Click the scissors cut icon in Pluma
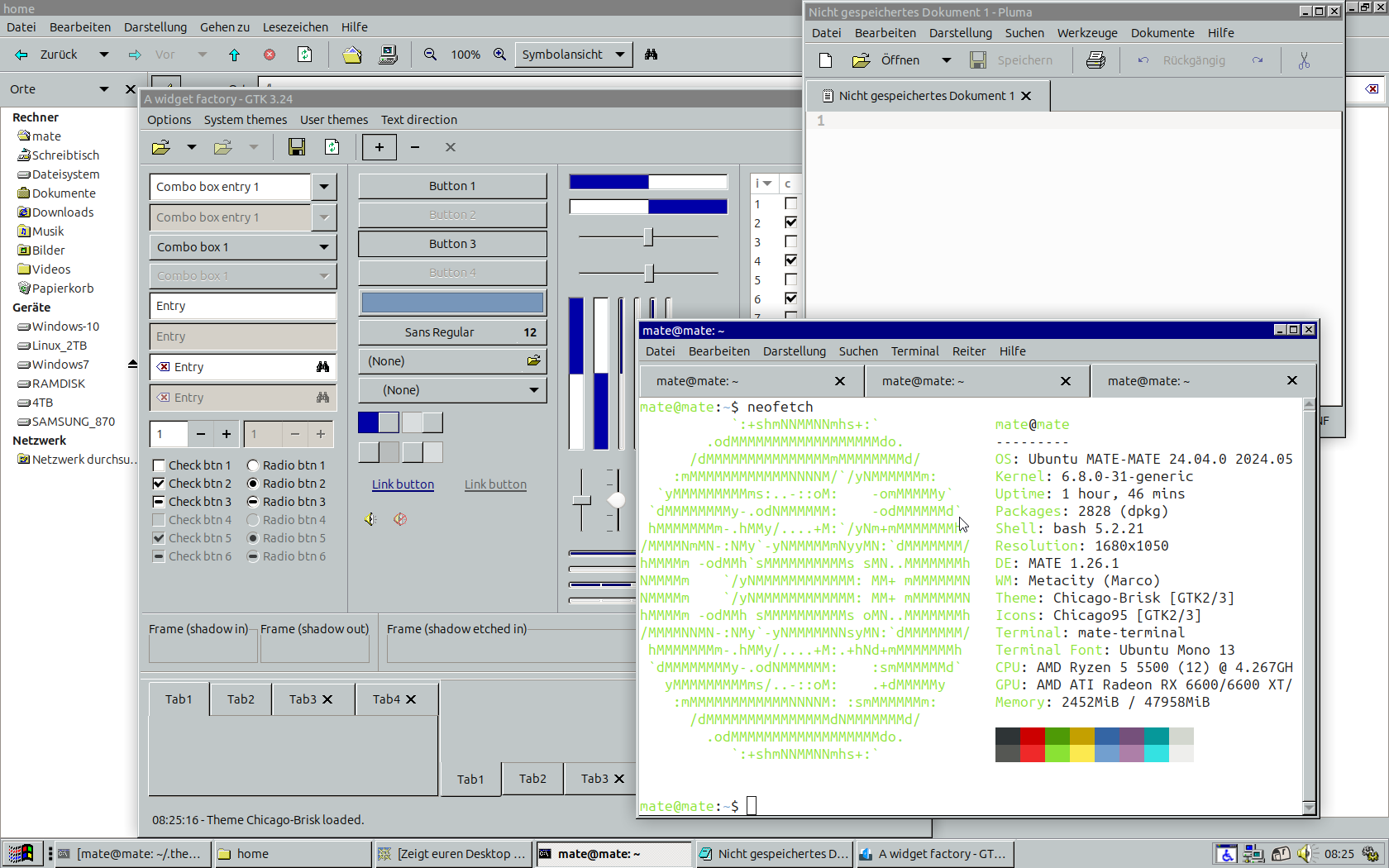 pyautogui.click(x=1304, y=60)
